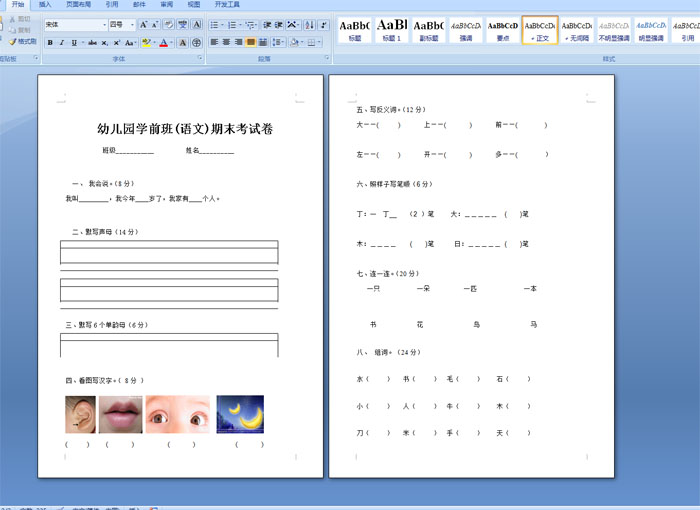
Task: Center align text
Action: pyautogui.click(x=226, y=42)
